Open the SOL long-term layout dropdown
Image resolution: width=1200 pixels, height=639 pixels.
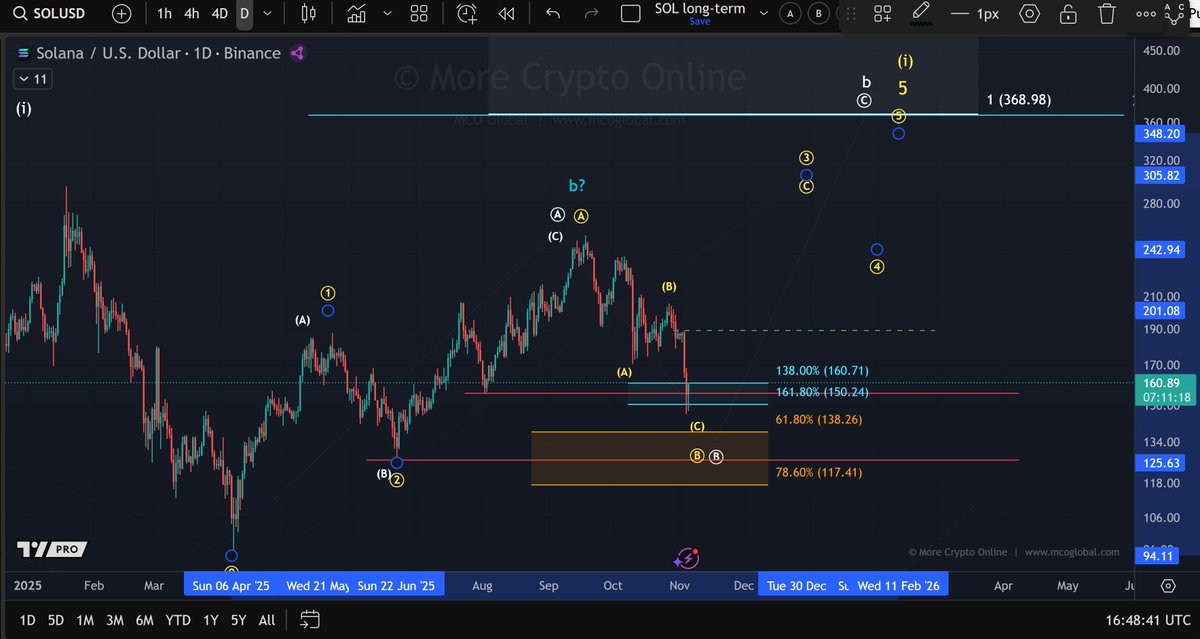[763, 12]
